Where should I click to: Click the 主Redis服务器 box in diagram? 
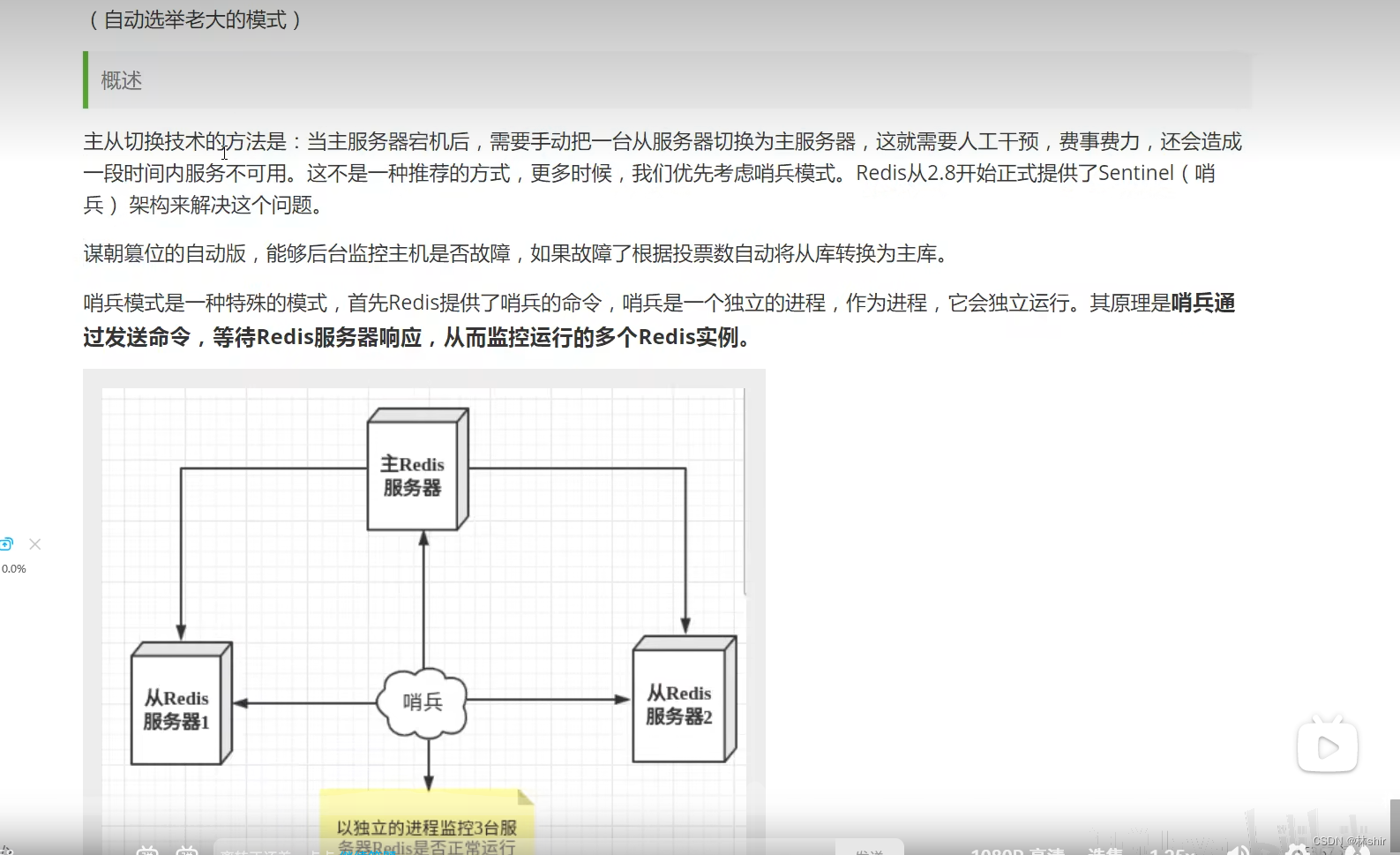(x=417, y=469)
